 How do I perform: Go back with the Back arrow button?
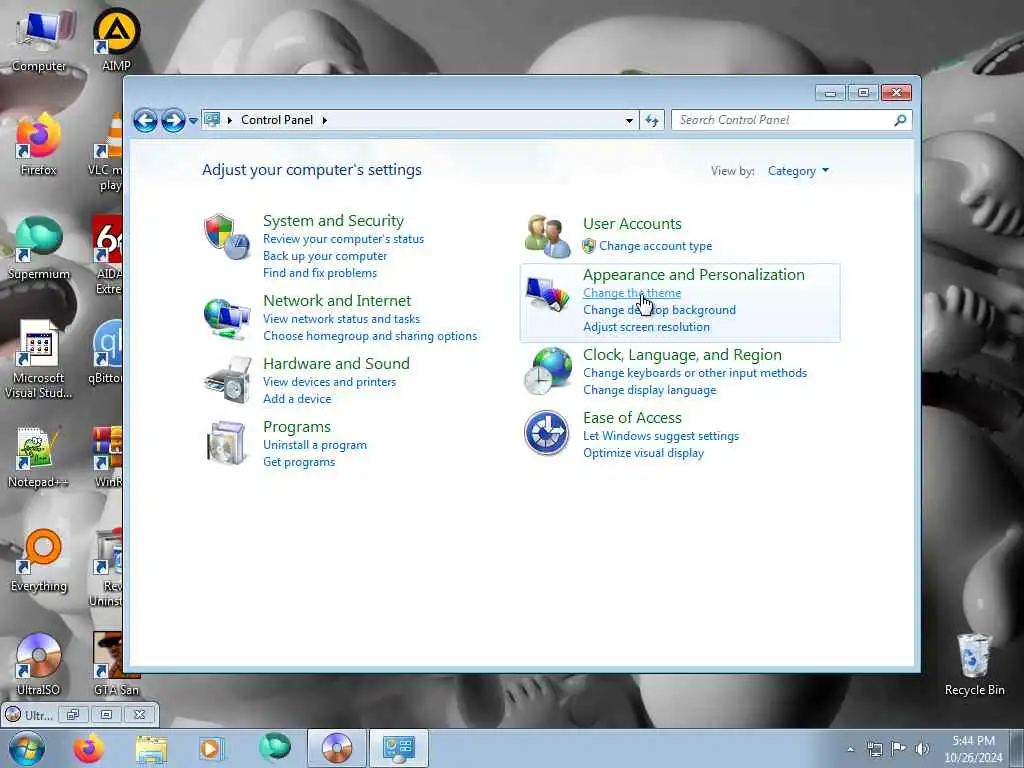(145, 120)
